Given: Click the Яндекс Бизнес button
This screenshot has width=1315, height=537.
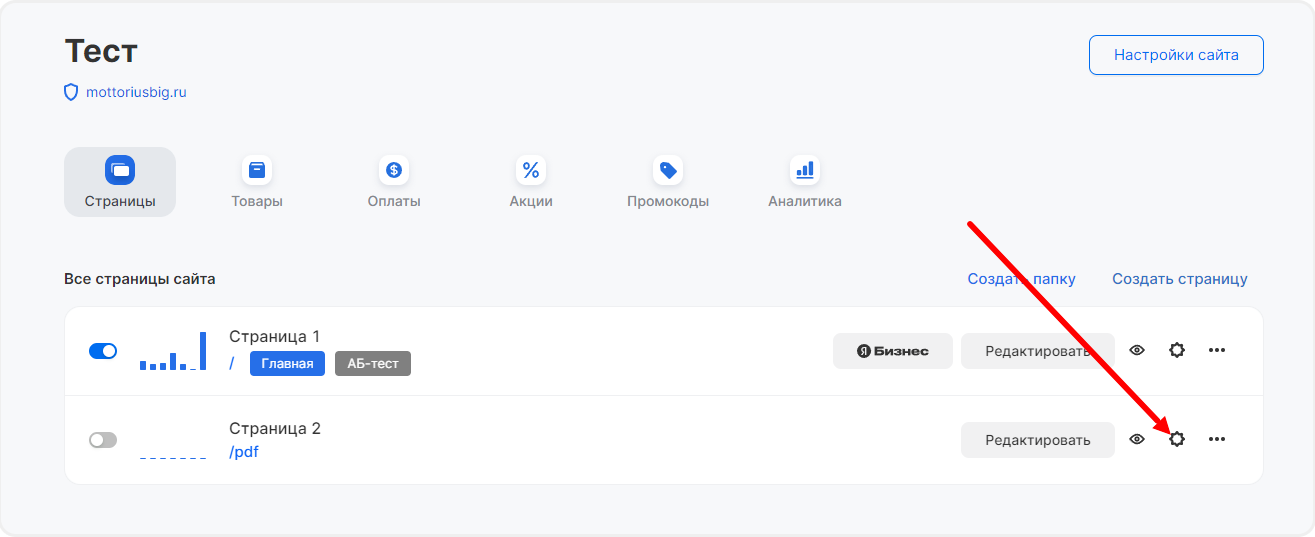Looking at the screenshot, I should click(892, 351).
